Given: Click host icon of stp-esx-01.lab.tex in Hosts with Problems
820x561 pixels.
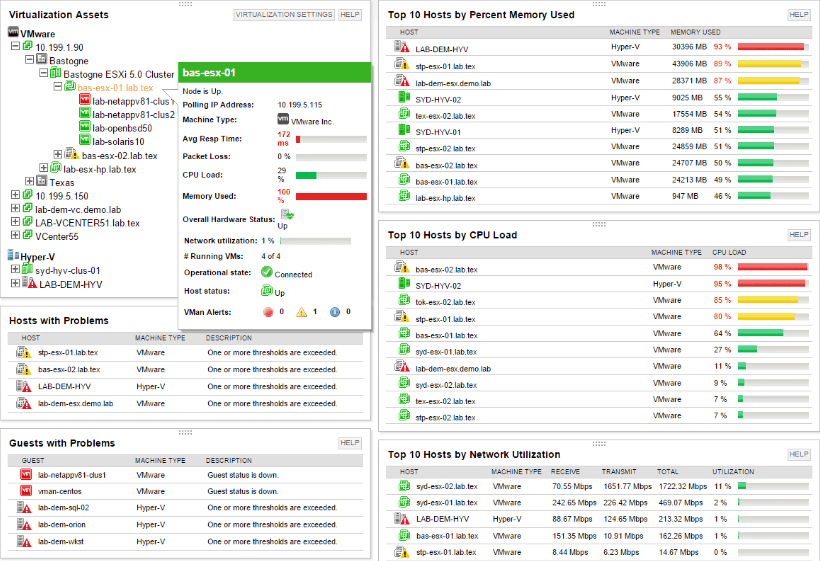Looking at the screenshot, I should tap(24, 353).
